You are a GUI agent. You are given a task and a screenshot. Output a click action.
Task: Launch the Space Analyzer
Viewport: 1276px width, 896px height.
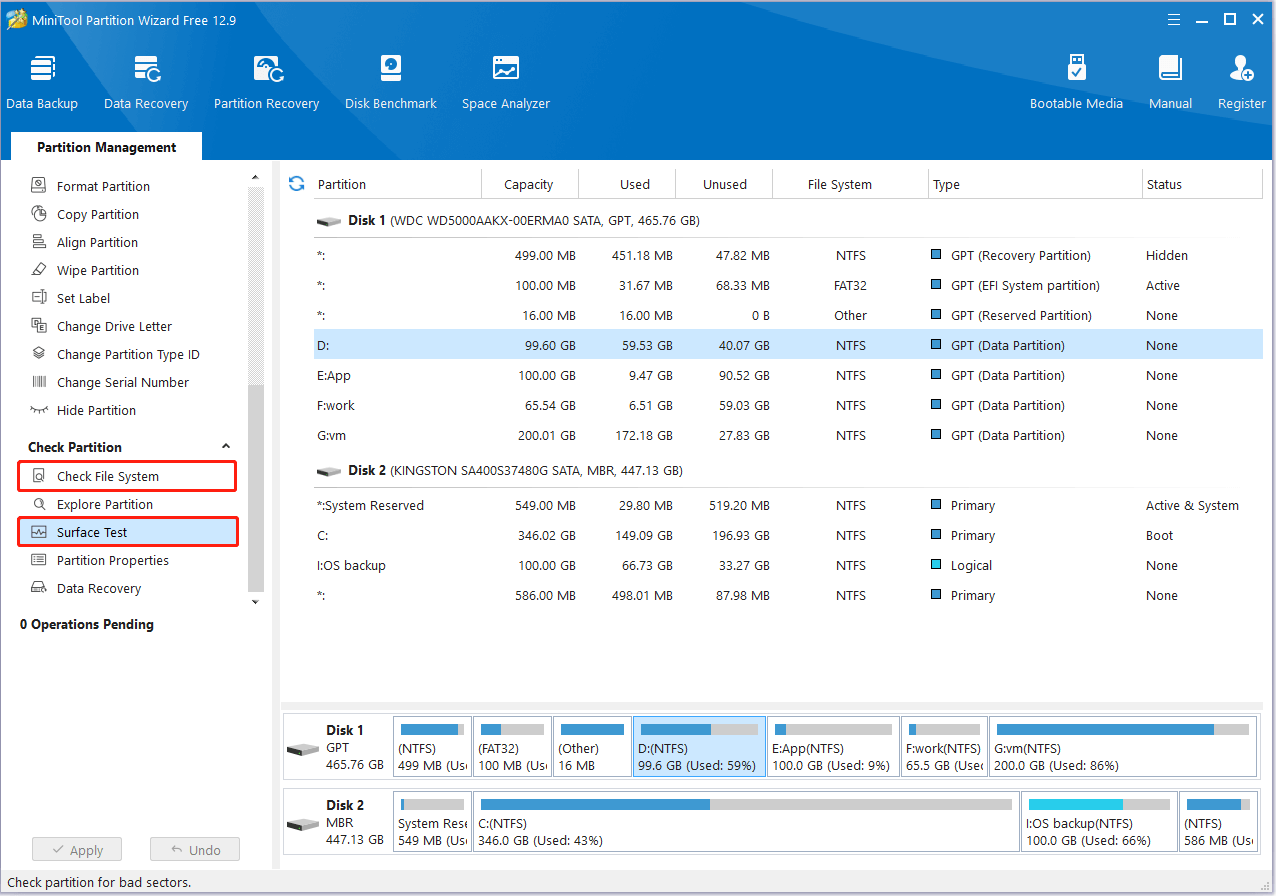click(505, 80)
